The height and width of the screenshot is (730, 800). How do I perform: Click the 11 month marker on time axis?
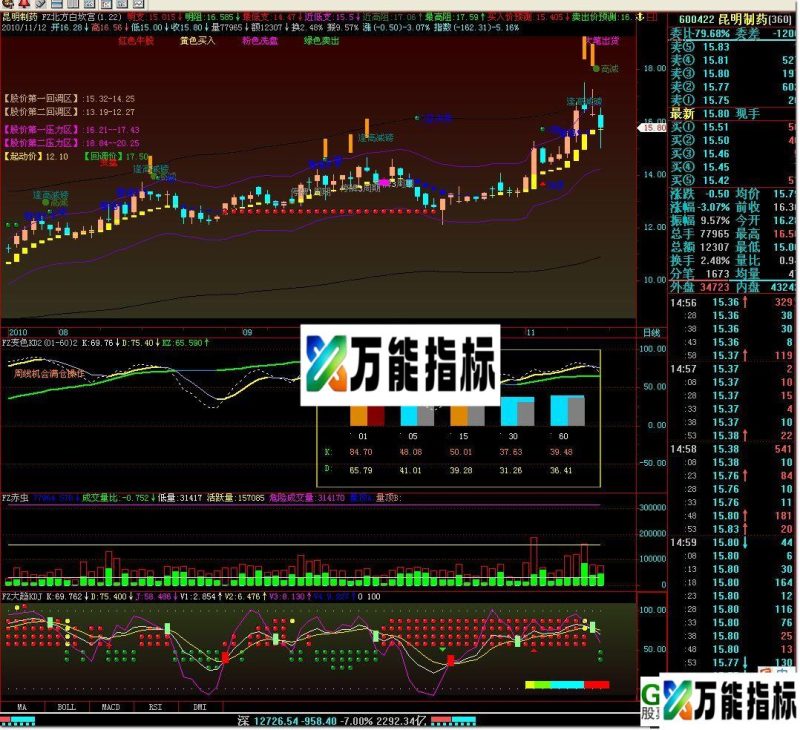tap(531, 332)
